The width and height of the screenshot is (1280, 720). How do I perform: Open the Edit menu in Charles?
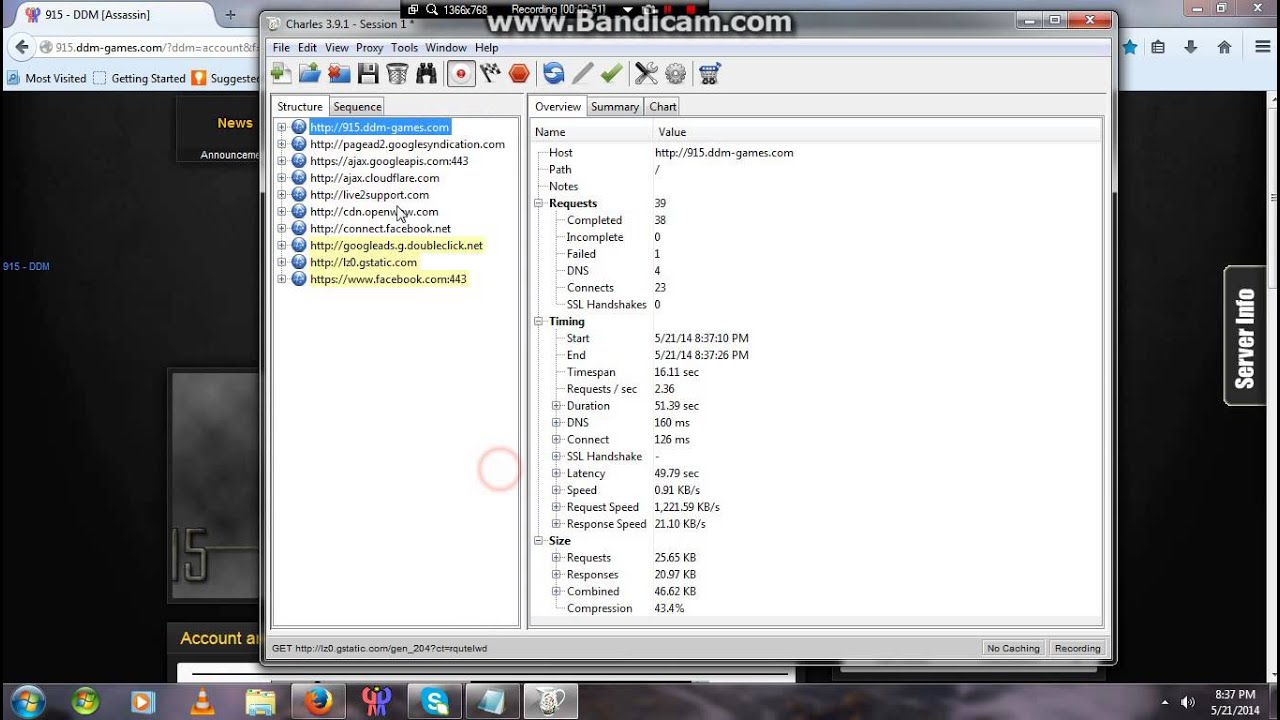tap(307, 47)
